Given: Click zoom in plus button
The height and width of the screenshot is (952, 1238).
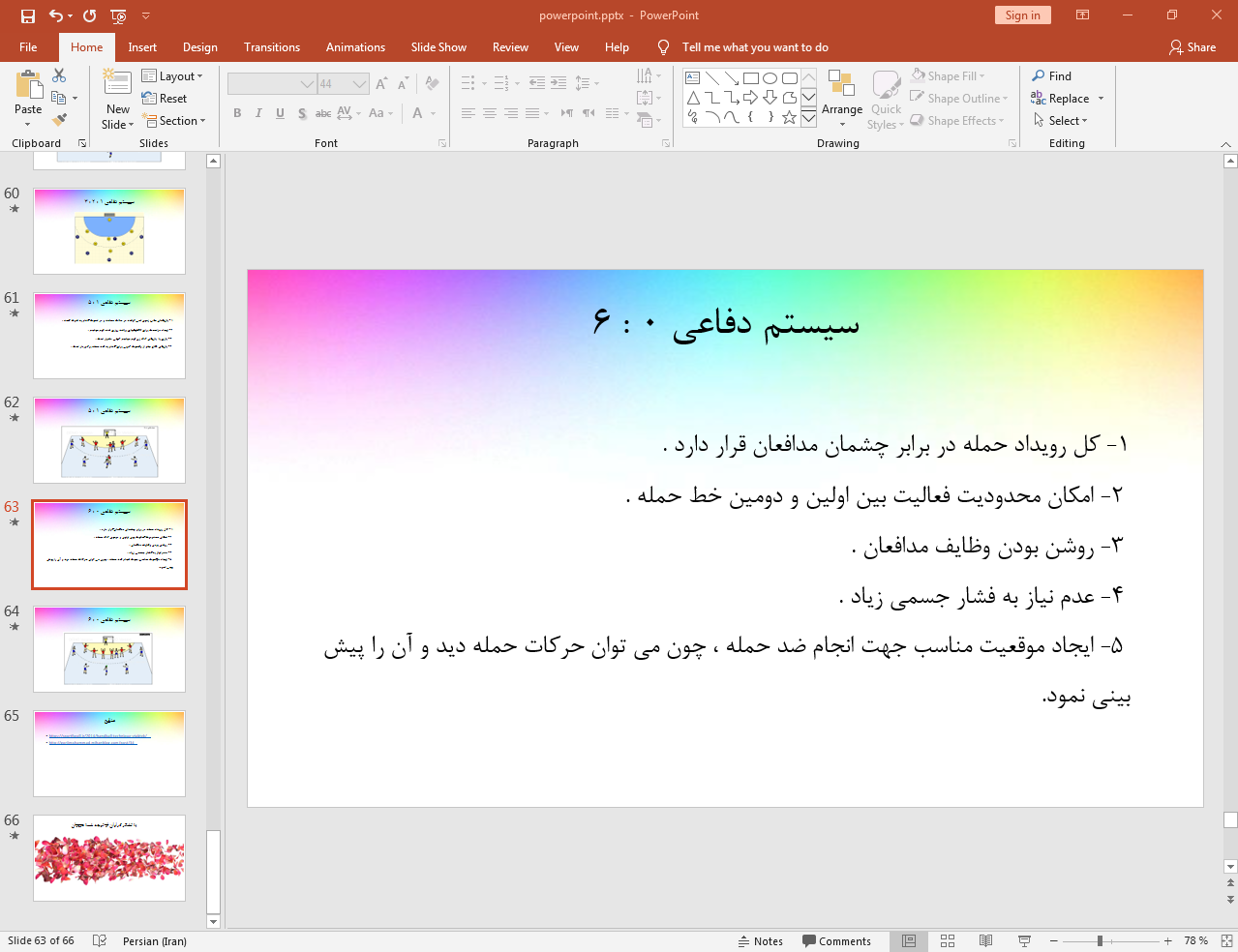Looking at the screenshot, I should pos(1168,940).
